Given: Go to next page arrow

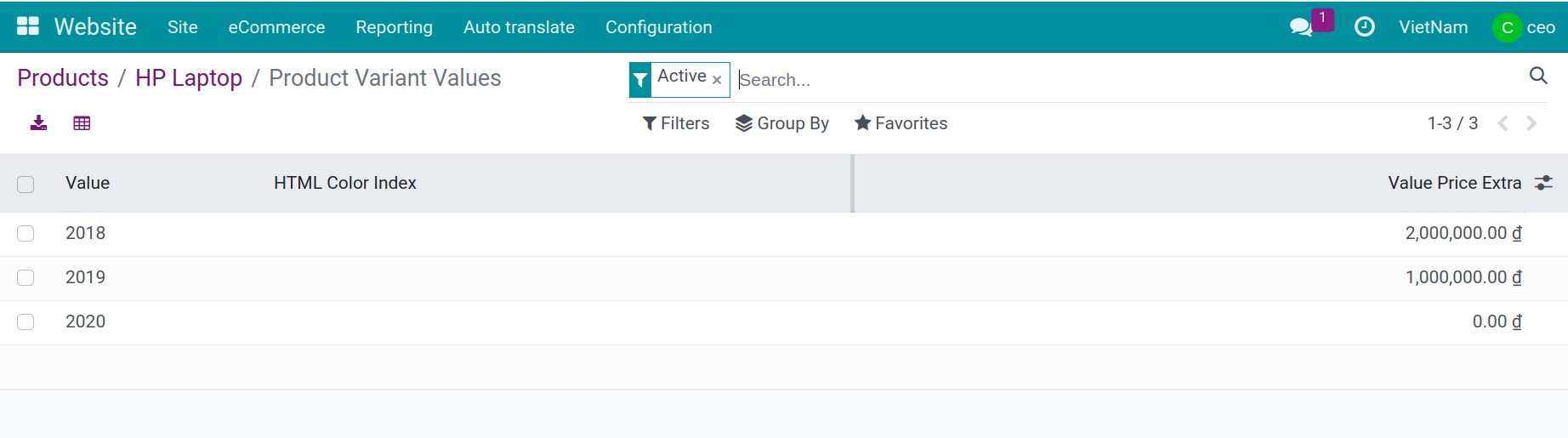Looking at the screenshot, I should 1531,123.
